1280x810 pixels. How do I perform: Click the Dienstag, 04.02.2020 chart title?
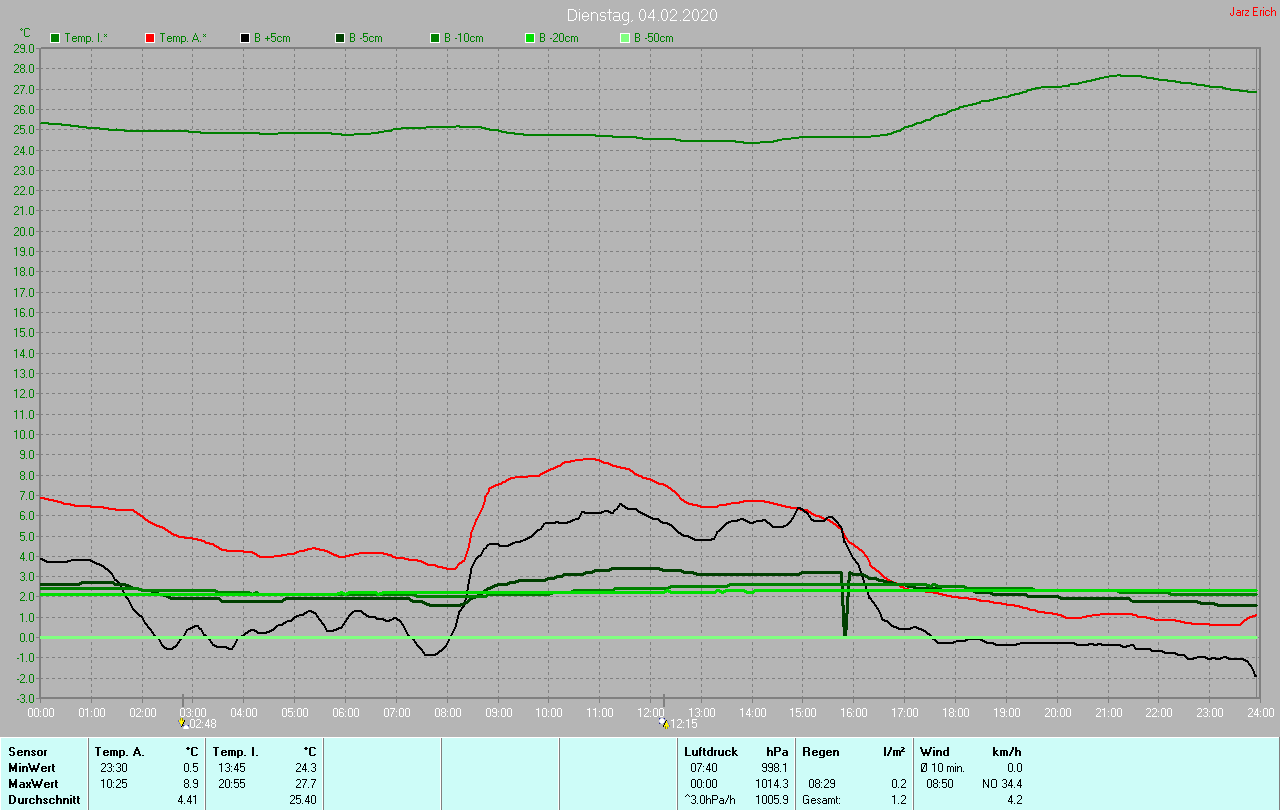(x=642, y=15)
